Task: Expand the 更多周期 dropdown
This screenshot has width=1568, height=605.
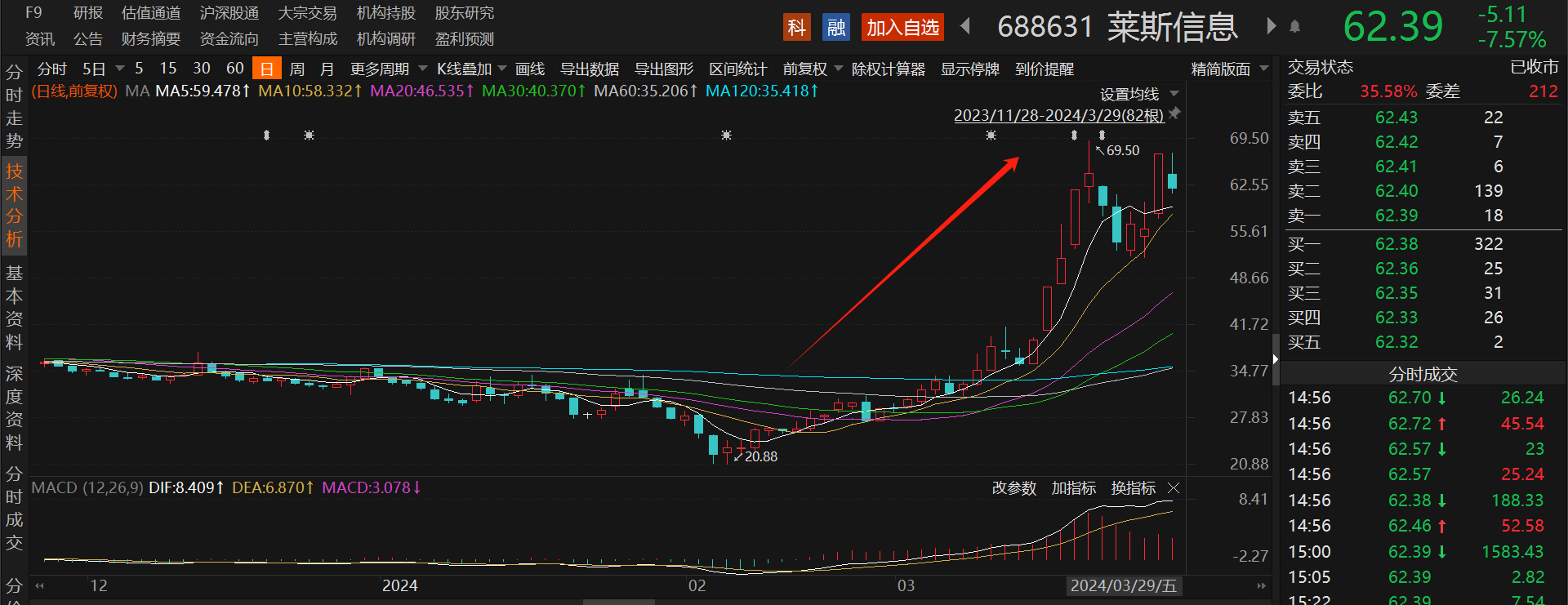Action: coord(388,69)
